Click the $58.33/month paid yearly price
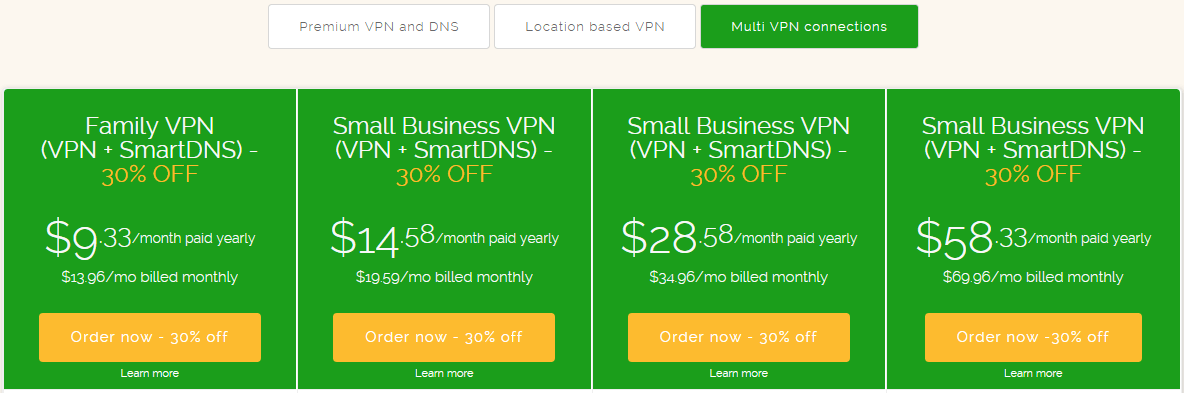The height and width of the screenshot is (393, 1184). tap(1034, 237)
